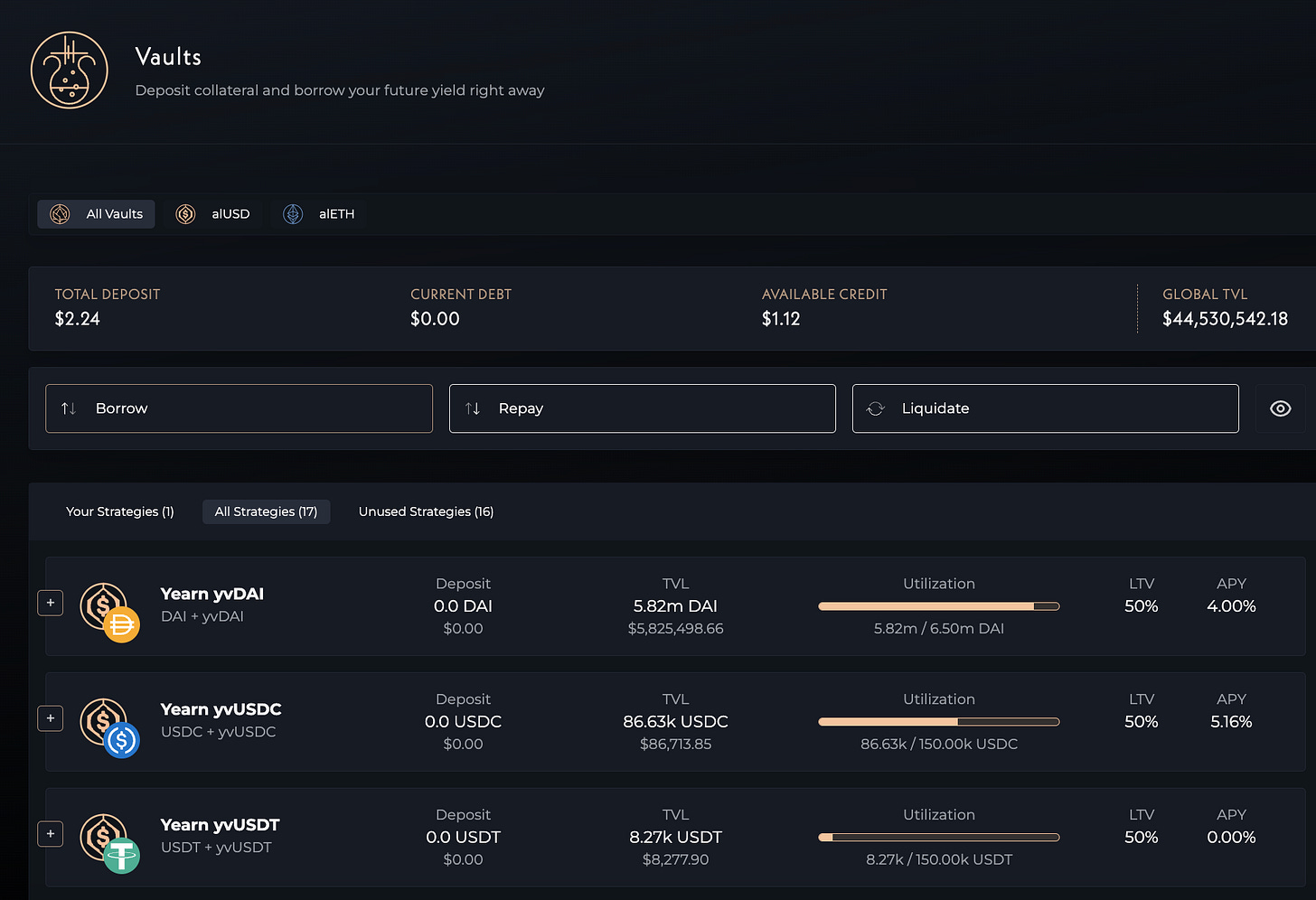Click the yvUSDT utilization progress bar

click(x=939, y=838)
